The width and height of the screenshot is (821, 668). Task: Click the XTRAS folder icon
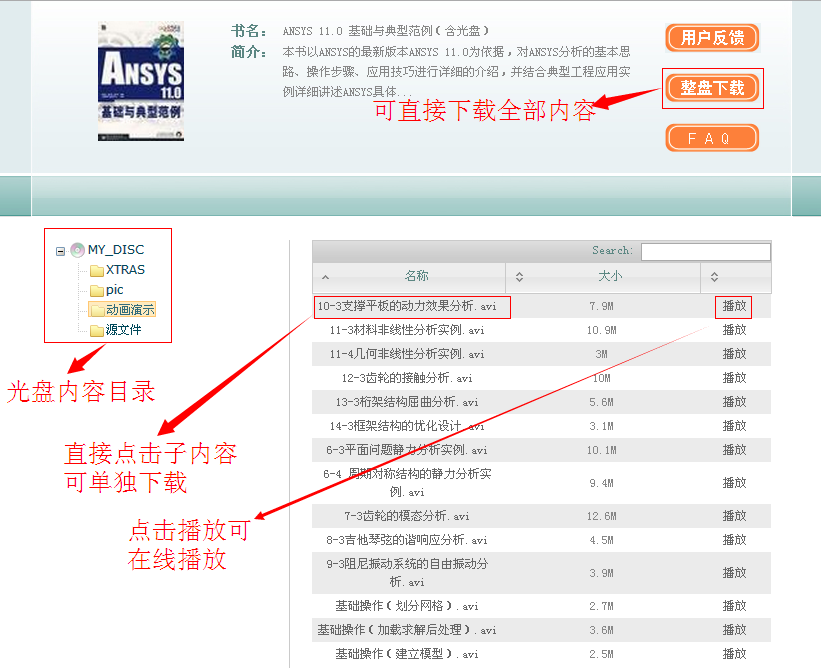[97, 270]
